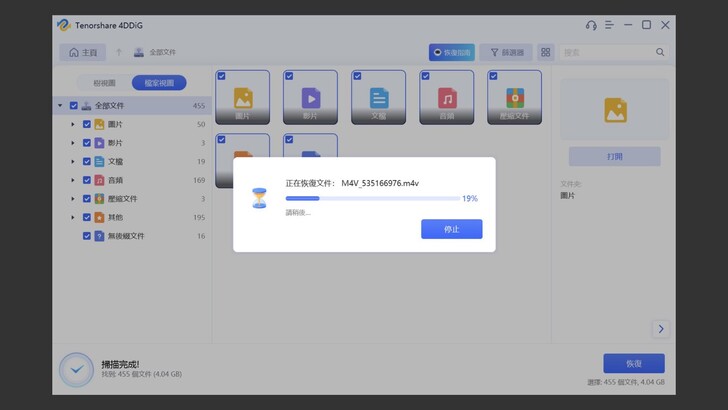Screen dimensions: 728x410
Task: Uncheck the 壓縮文件 checkbox in sidebar
Action: pyautogui.click(x=86, y=199)
